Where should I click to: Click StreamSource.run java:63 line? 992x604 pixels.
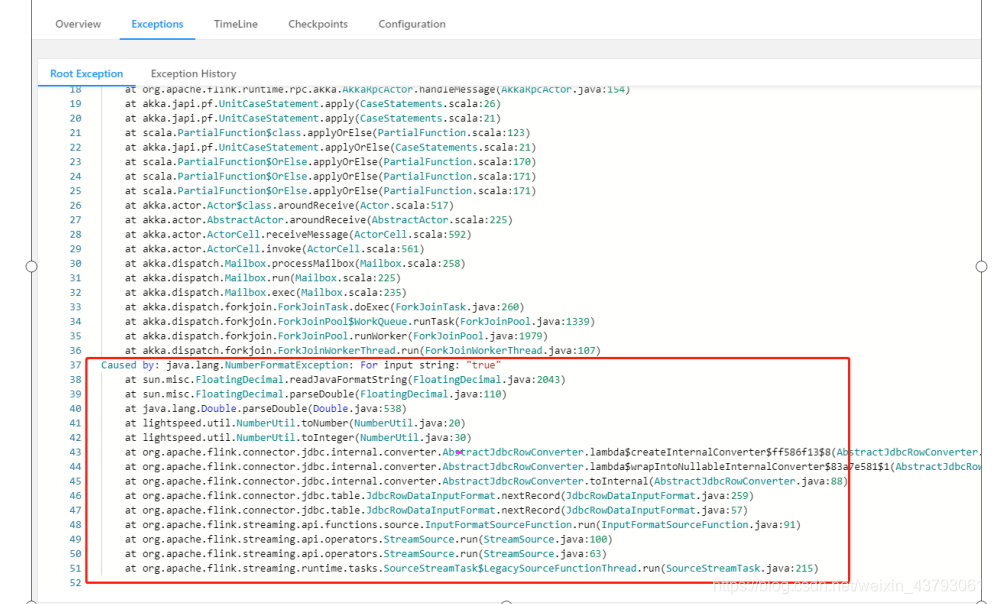pos(366,554)
